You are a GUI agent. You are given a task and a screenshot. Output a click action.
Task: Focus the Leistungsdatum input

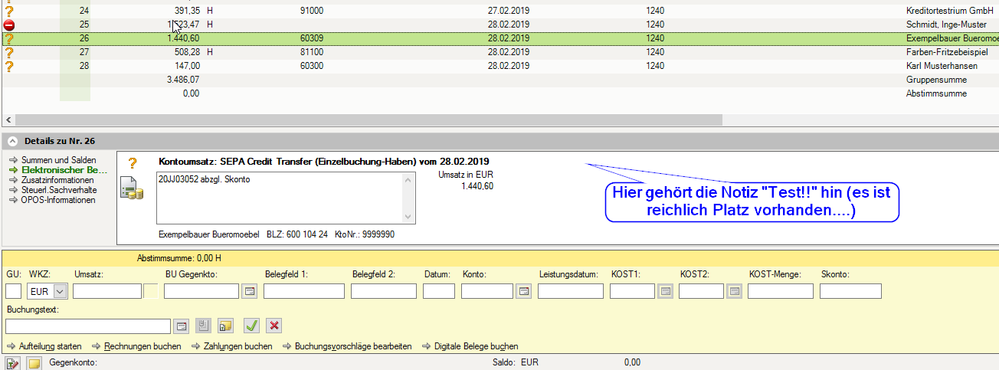pos(570,291)
